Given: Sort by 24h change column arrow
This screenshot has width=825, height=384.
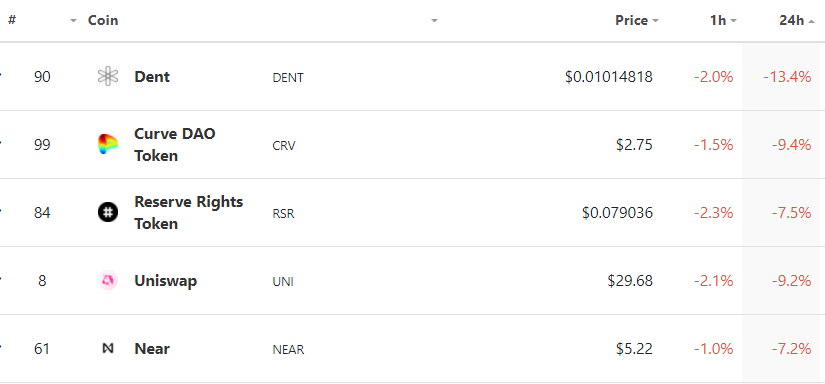Looking at the screenshot, I should [x=811, y=21].
